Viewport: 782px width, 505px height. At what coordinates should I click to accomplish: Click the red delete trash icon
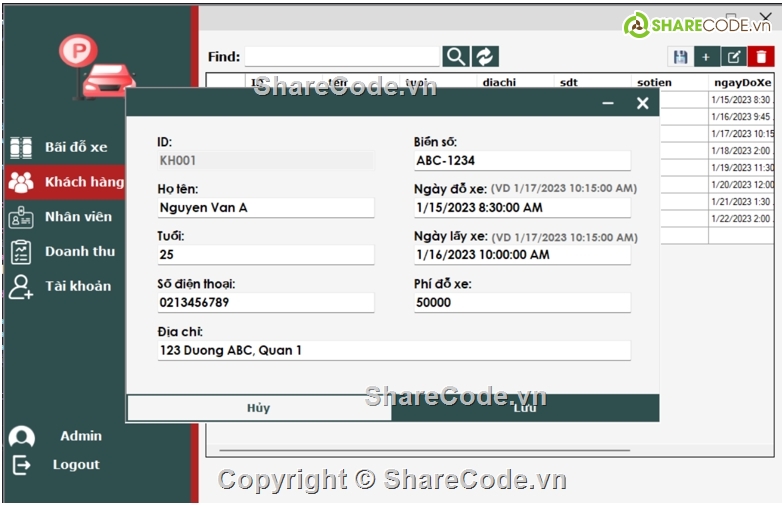pyautogui.click(x=761, y=58)
